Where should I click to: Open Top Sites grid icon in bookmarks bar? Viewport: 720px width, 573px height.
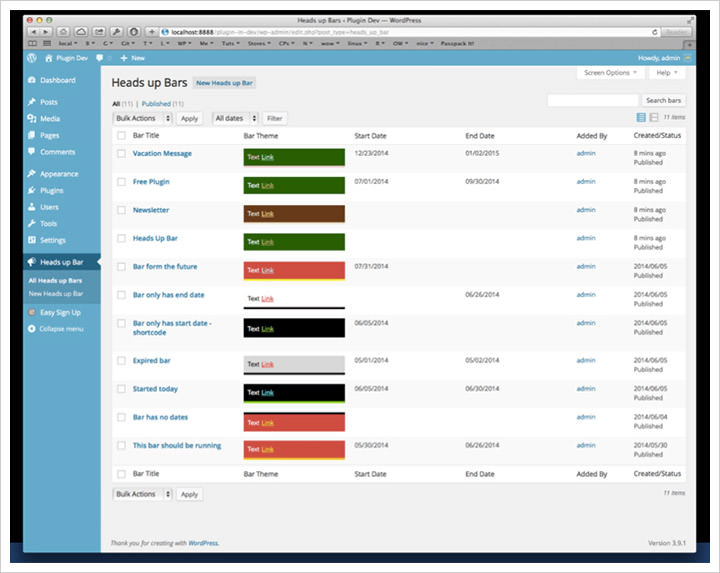47,43
